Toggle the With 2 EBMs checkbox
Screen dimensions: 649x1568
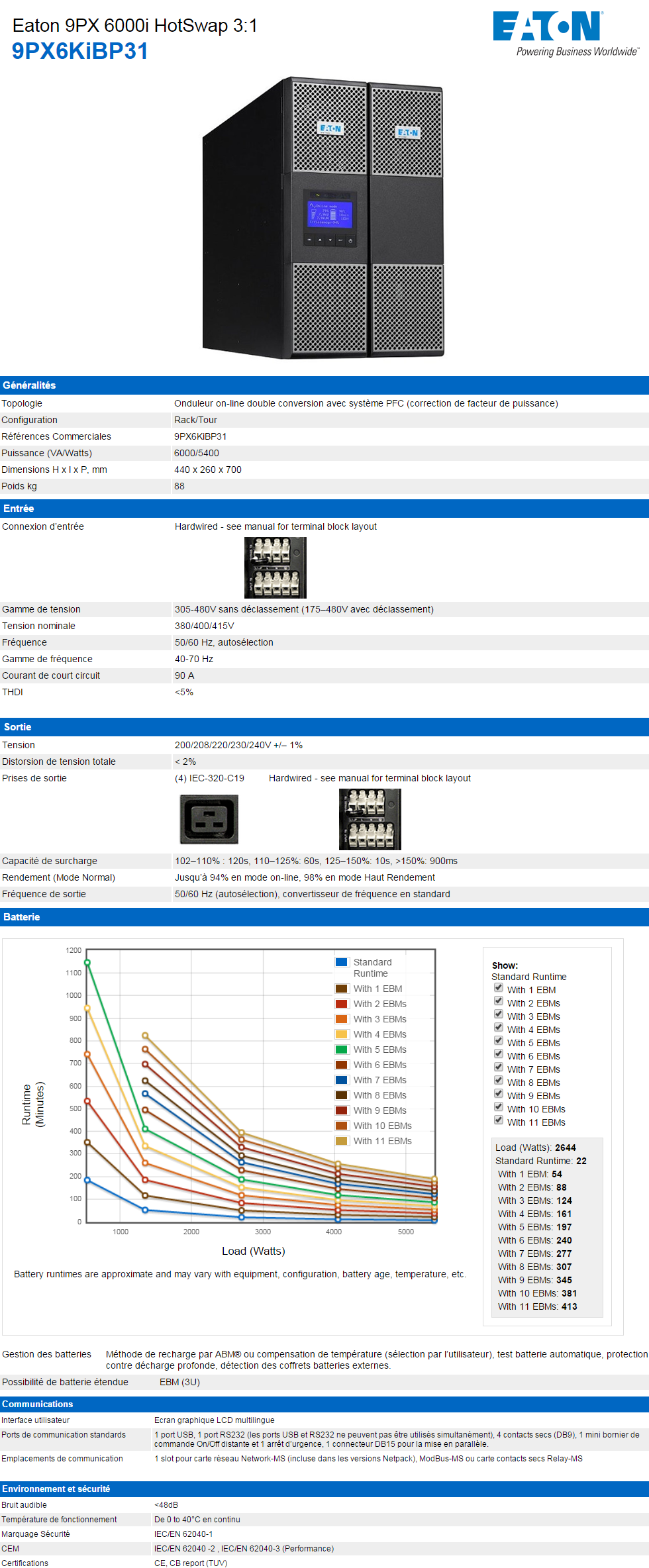click(x=499, y=1001)
